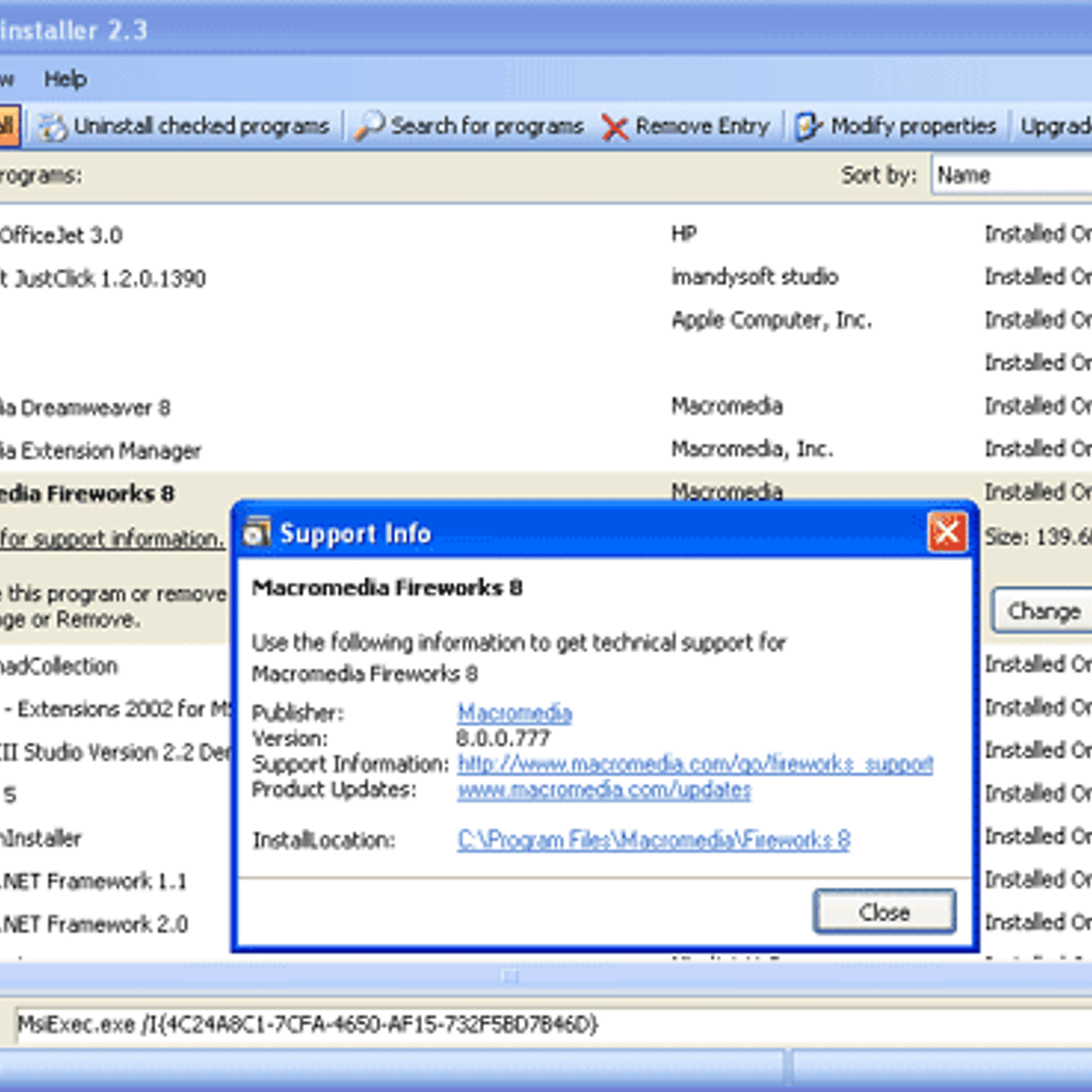Open the Sort by Name dropdown
The image size is (1092, 1092).
click(x=1010, y=175)
